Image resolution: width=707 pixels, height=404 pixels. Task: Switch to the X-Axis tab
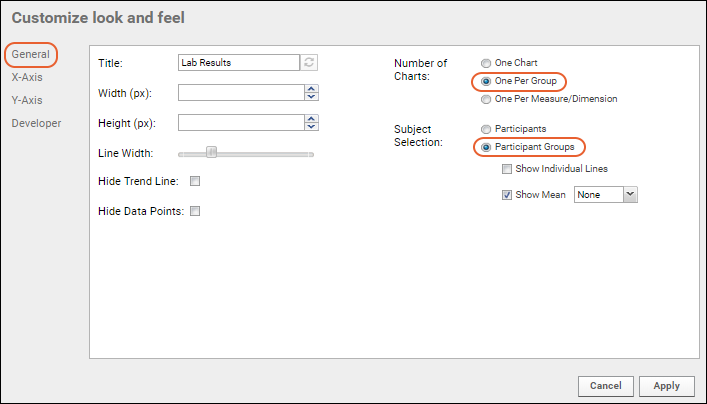(x=27, y=77)
